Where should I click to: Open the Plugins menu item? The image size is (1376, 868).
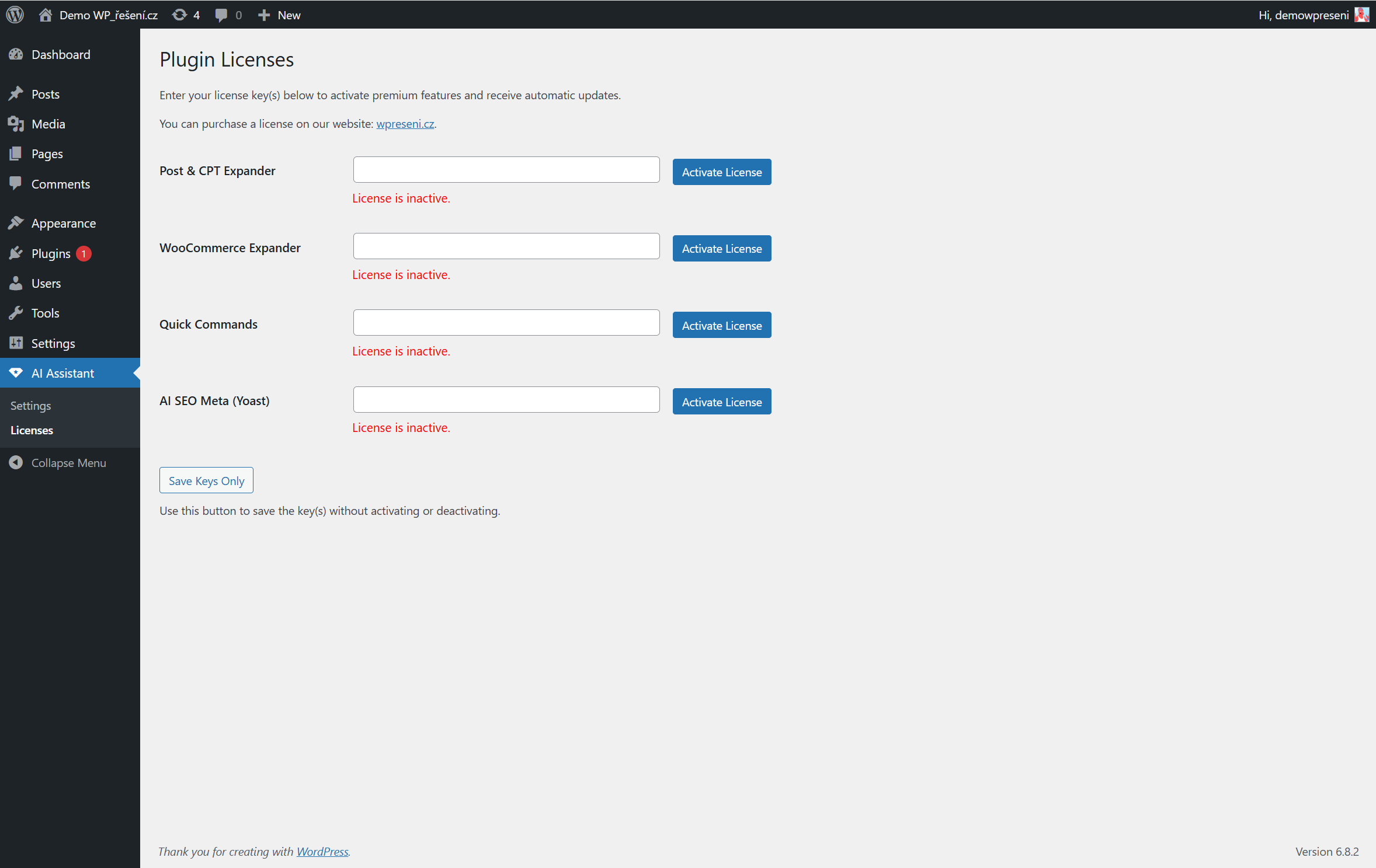pos(51,253)
